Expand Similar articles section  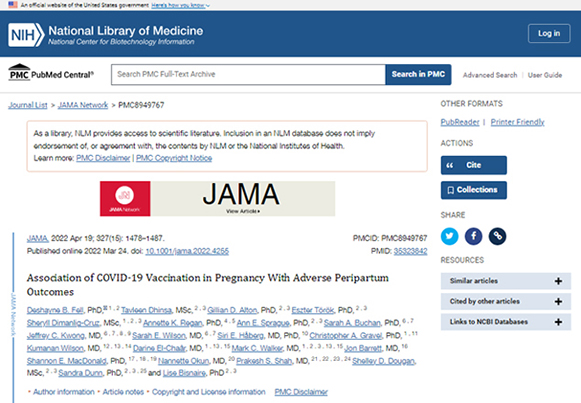[506, 281]
